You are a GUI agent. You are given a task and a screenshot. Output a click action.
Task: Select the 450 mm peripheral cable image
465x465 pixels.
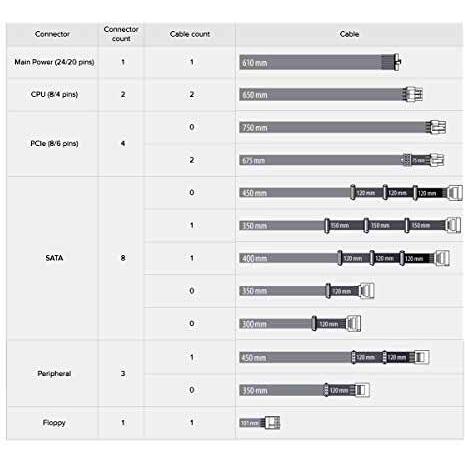click(334, 357)
